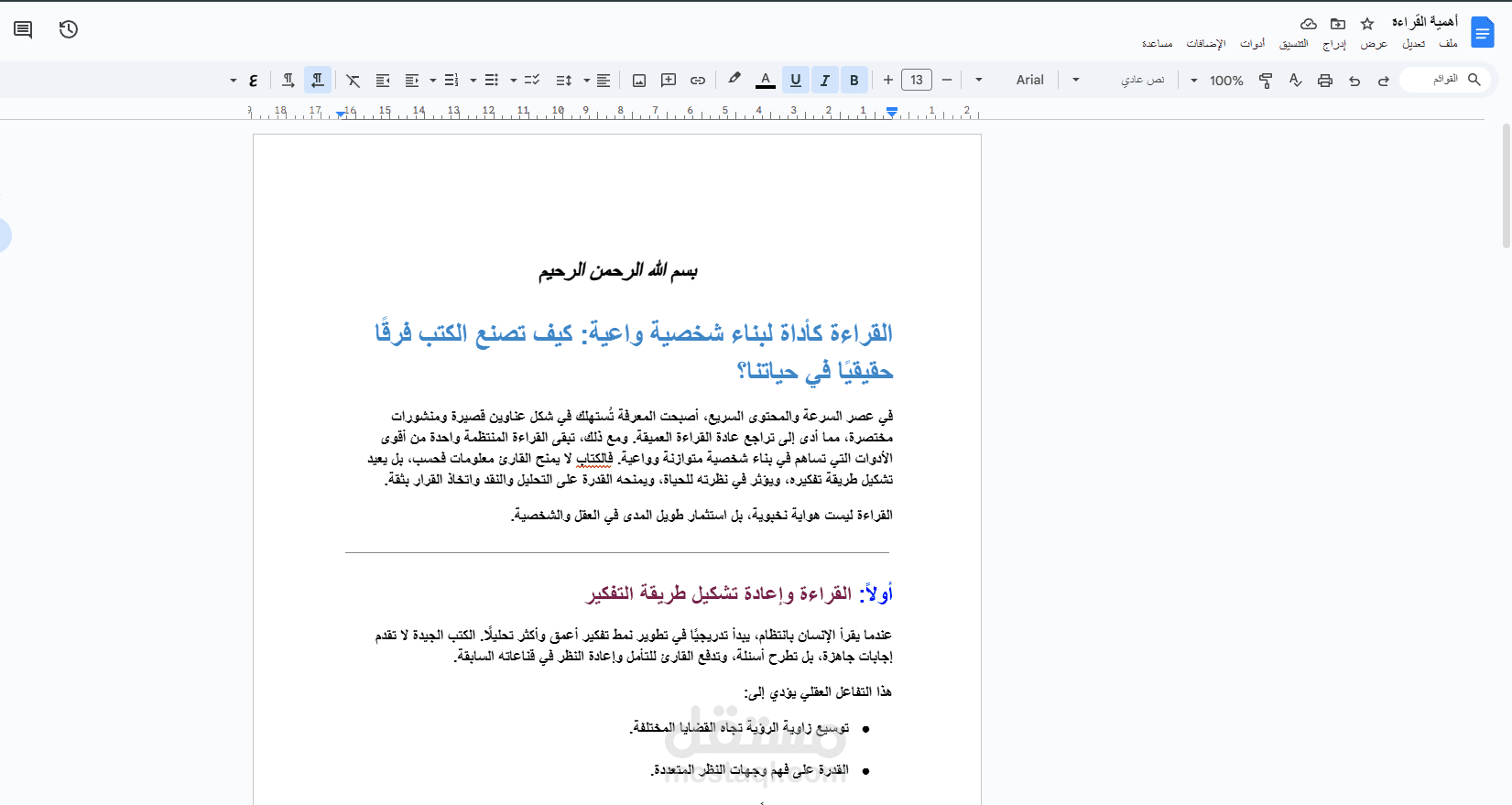Add a comment with the comment-plus icon
Image resolution: width=1512 pixels, height=805 pixels.
click(x=669, y=81)
